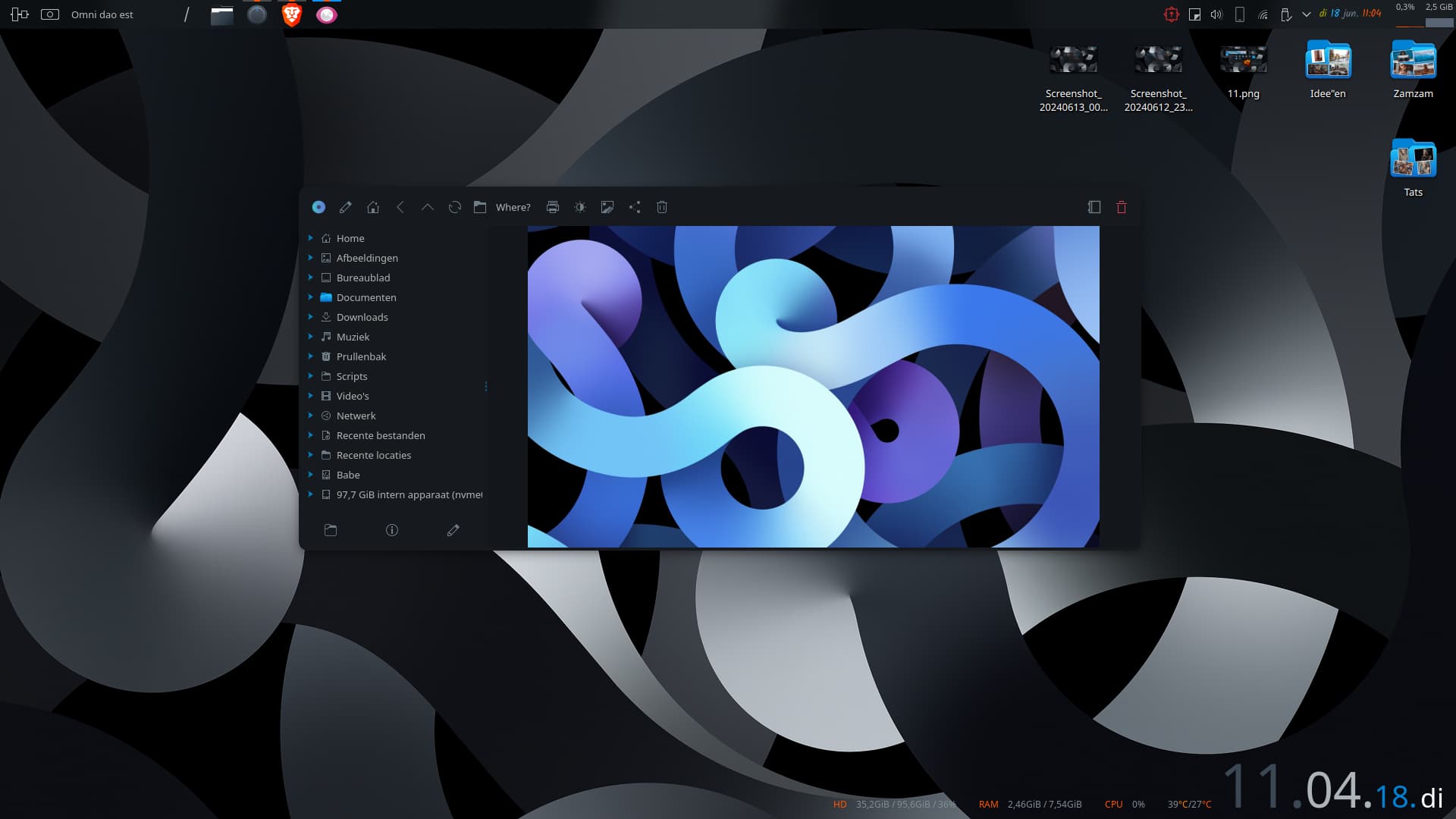Select Screenshot_20240612 desktop file
The image size is (1456, 819).
1158,79
